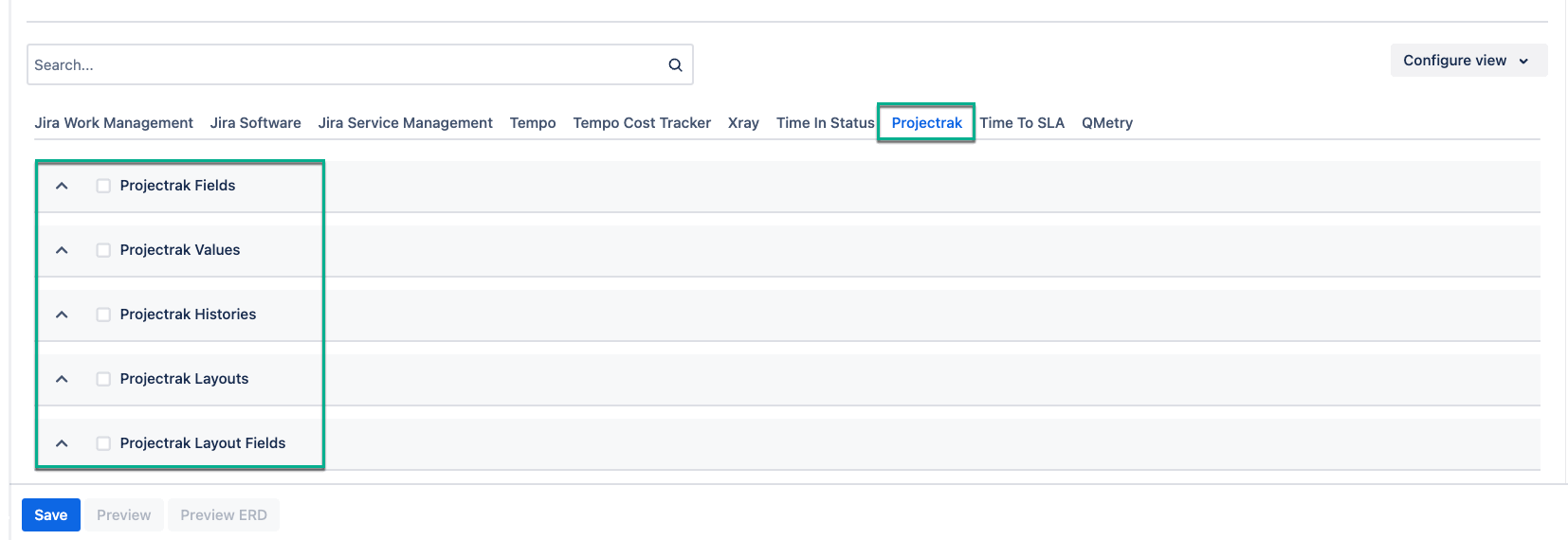Select the Tempo Cost Tracker tab
Image resolution: width=1568 pixels, height=540 pixels.
pos(642,123)
